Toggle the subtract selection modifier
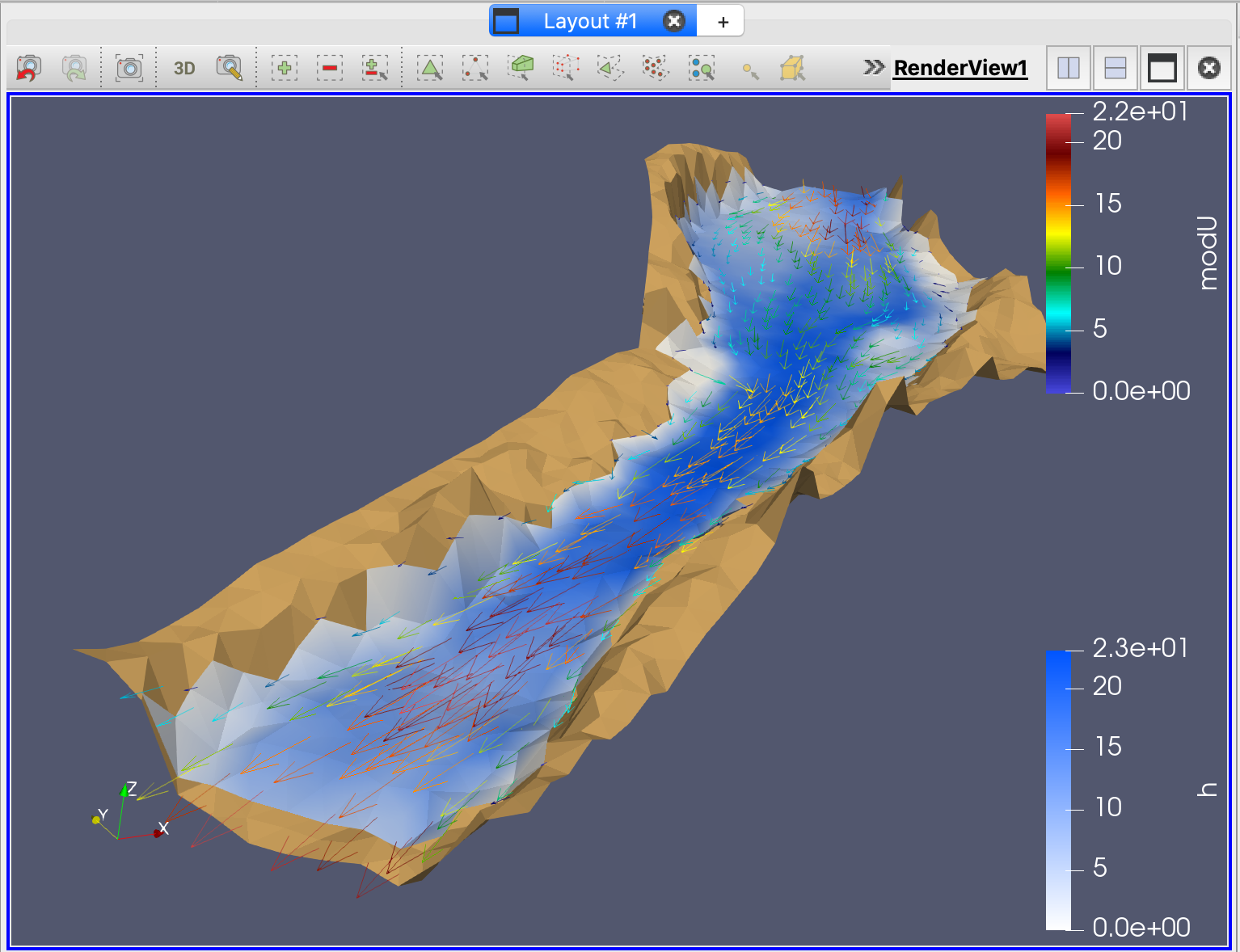This screenshot has height=952, width=1240. 330,69
